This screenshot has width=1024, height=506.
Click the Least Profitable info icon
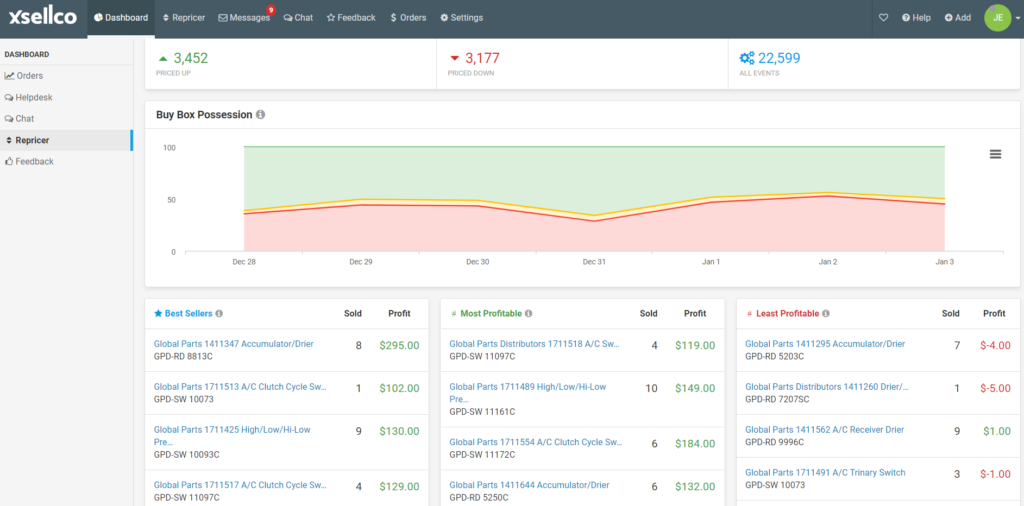point(826,314)
